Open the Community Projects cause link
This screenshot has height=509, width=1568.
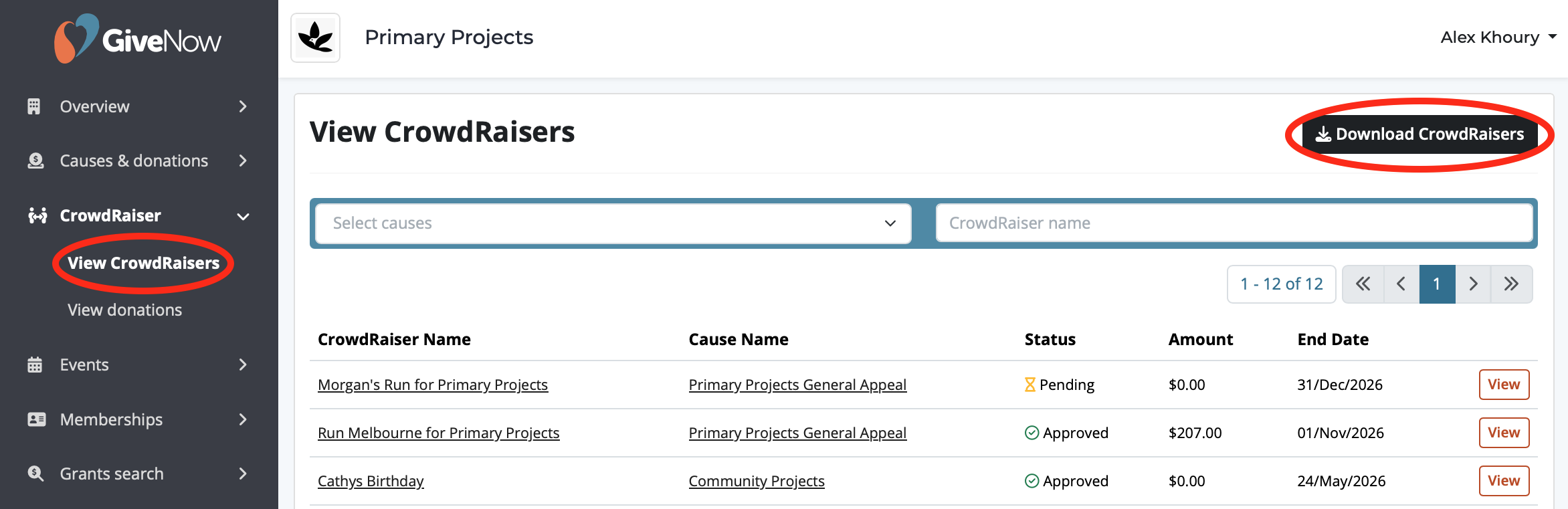(x=757, y=481)
